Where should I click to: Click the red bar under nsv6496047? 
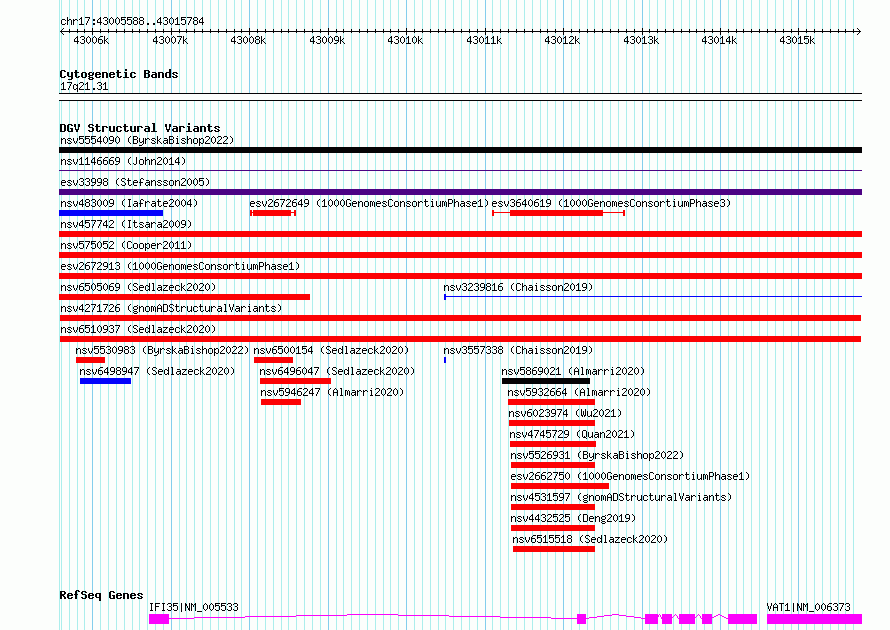click(x=295, y=381)
